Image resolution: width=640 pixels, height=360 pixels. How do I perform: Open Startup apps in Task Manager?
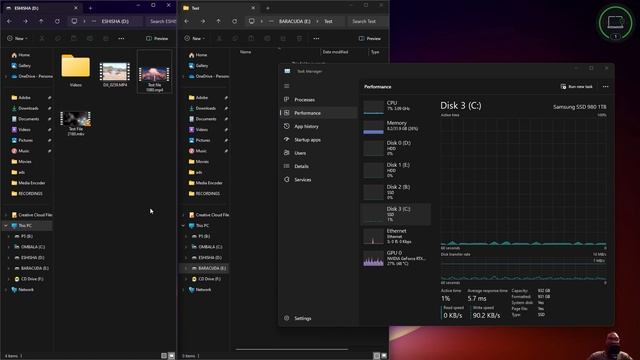[318, 140]
